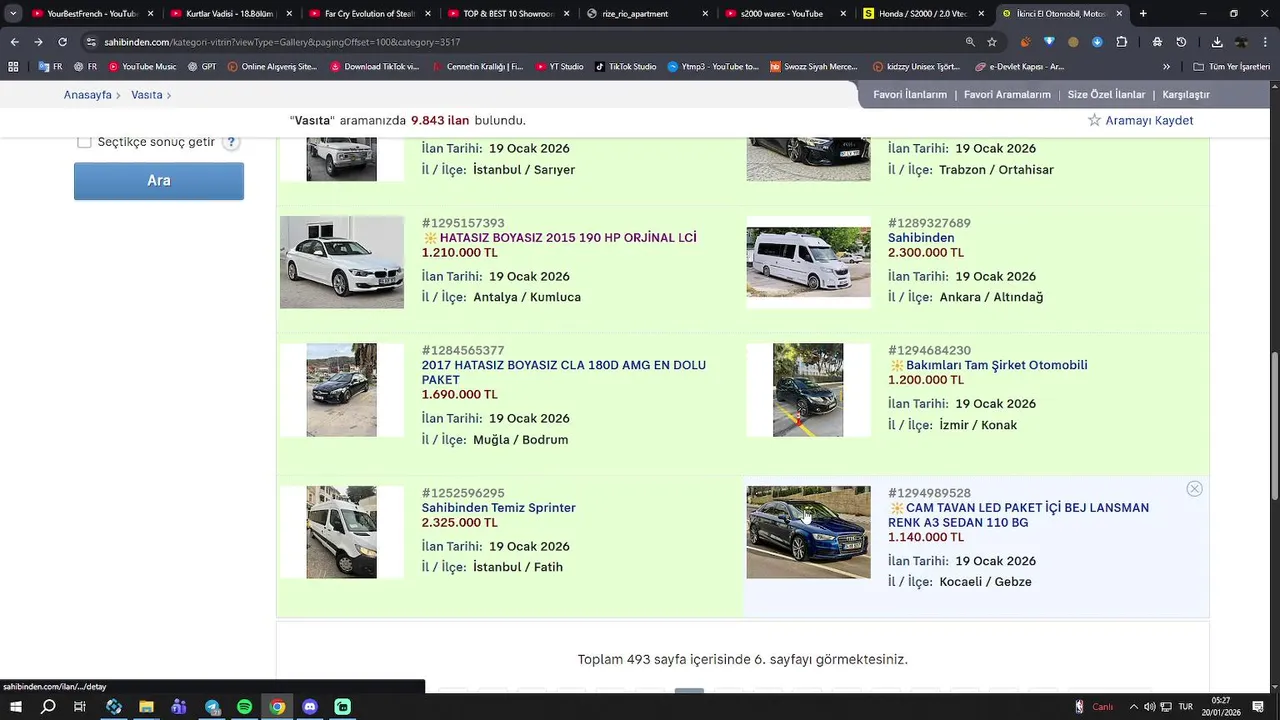Open the Vasıta breadcrumb link

[x=146, y=95]
